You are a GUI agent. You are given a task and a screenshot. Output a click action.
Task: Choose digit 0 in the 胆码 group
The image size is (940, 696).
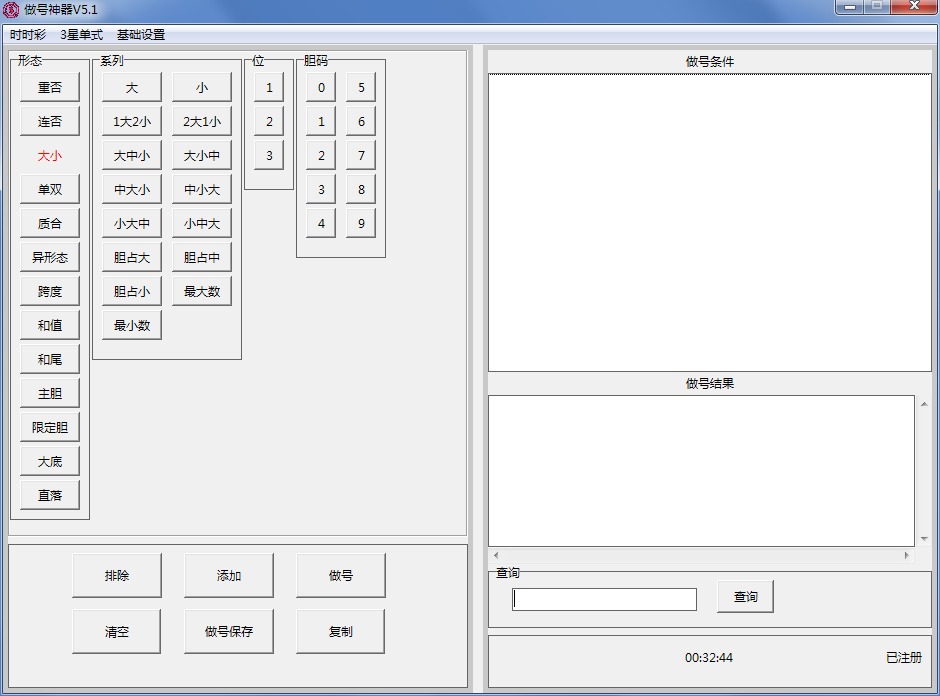(321, 88)
